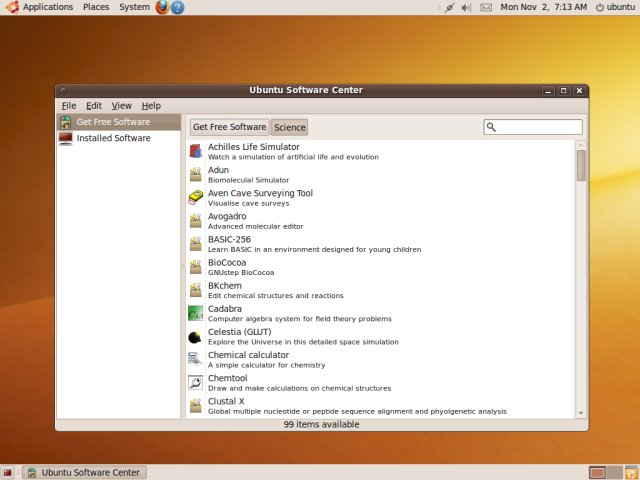Select the Cadabra entry
The height and width of the screenshot is (480, 640).
381,313
